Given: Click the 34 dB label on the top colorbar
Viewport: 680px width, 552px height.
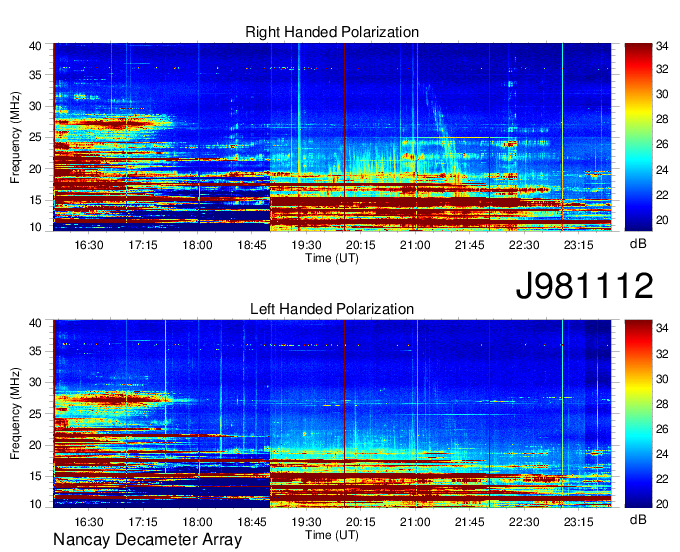Looking at the screenshot, I should click(x=662, y=46).
